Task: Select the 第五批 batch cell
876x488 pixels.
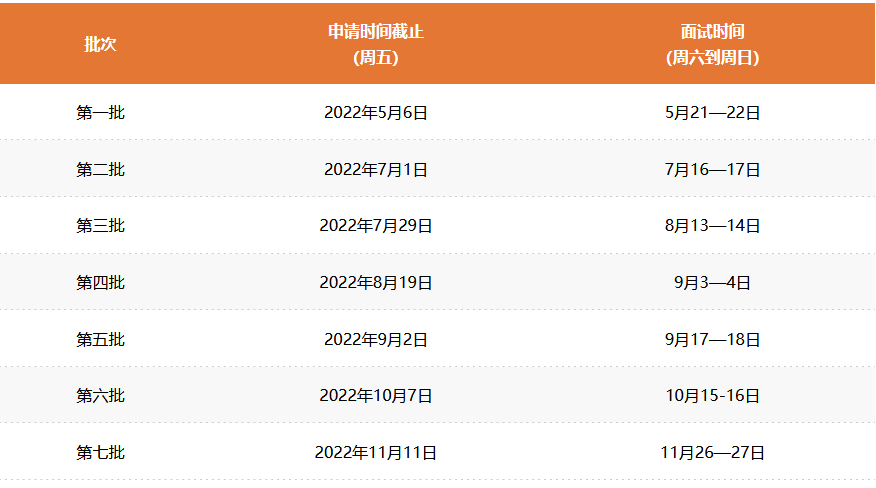Action: pyautogui.click(x=100, y=340)
